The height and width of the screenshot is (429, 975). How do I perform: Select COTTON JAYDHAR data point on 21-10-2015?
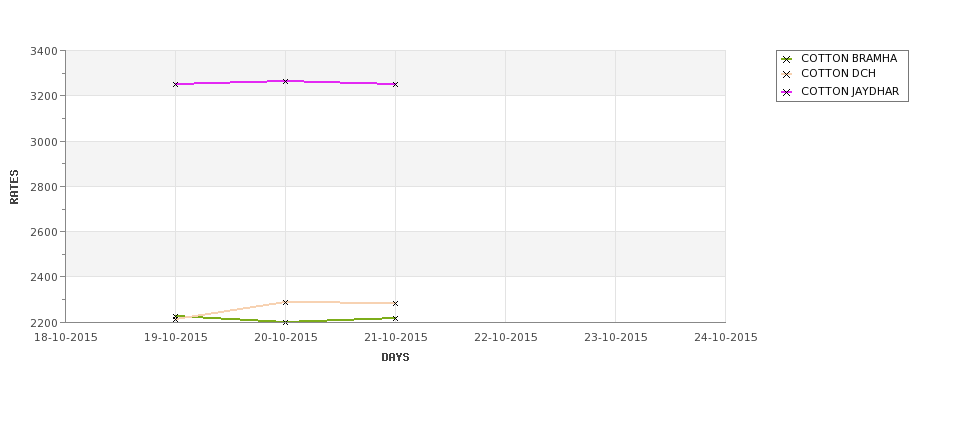[x=395, y=85]
